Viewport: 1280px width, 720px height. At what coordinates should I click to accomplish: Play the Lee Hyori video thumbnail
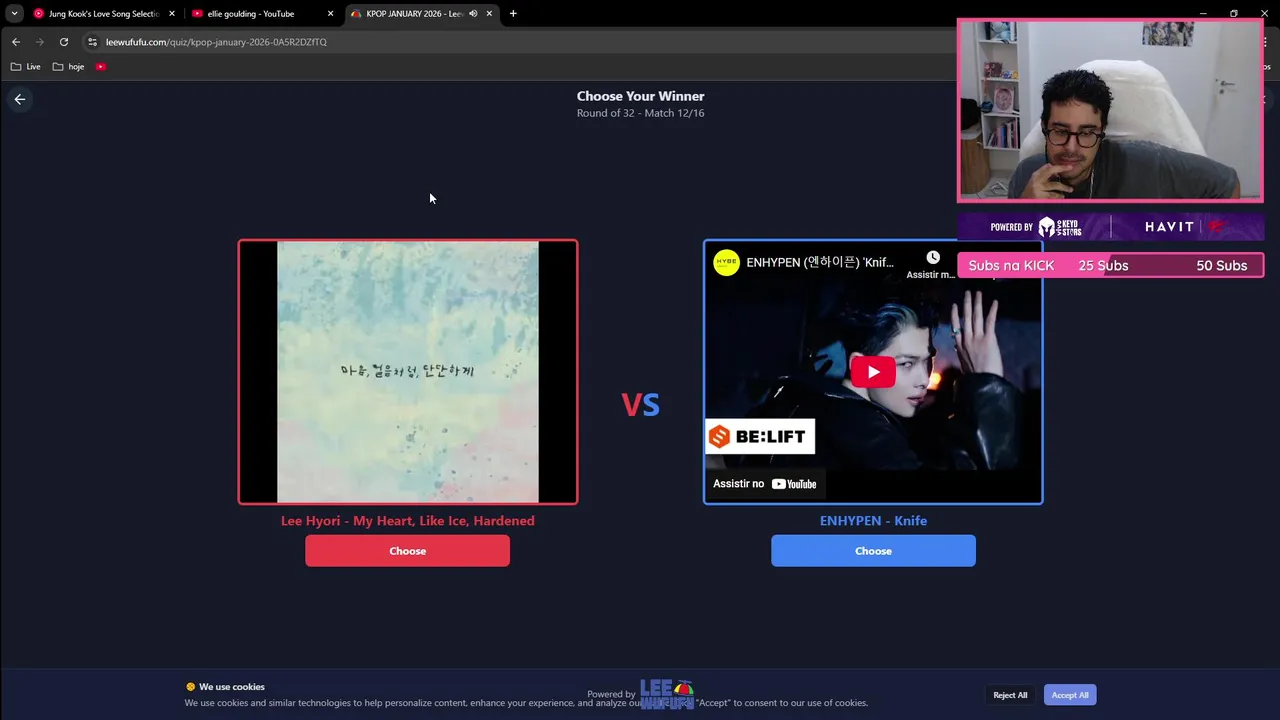point(408,372)
